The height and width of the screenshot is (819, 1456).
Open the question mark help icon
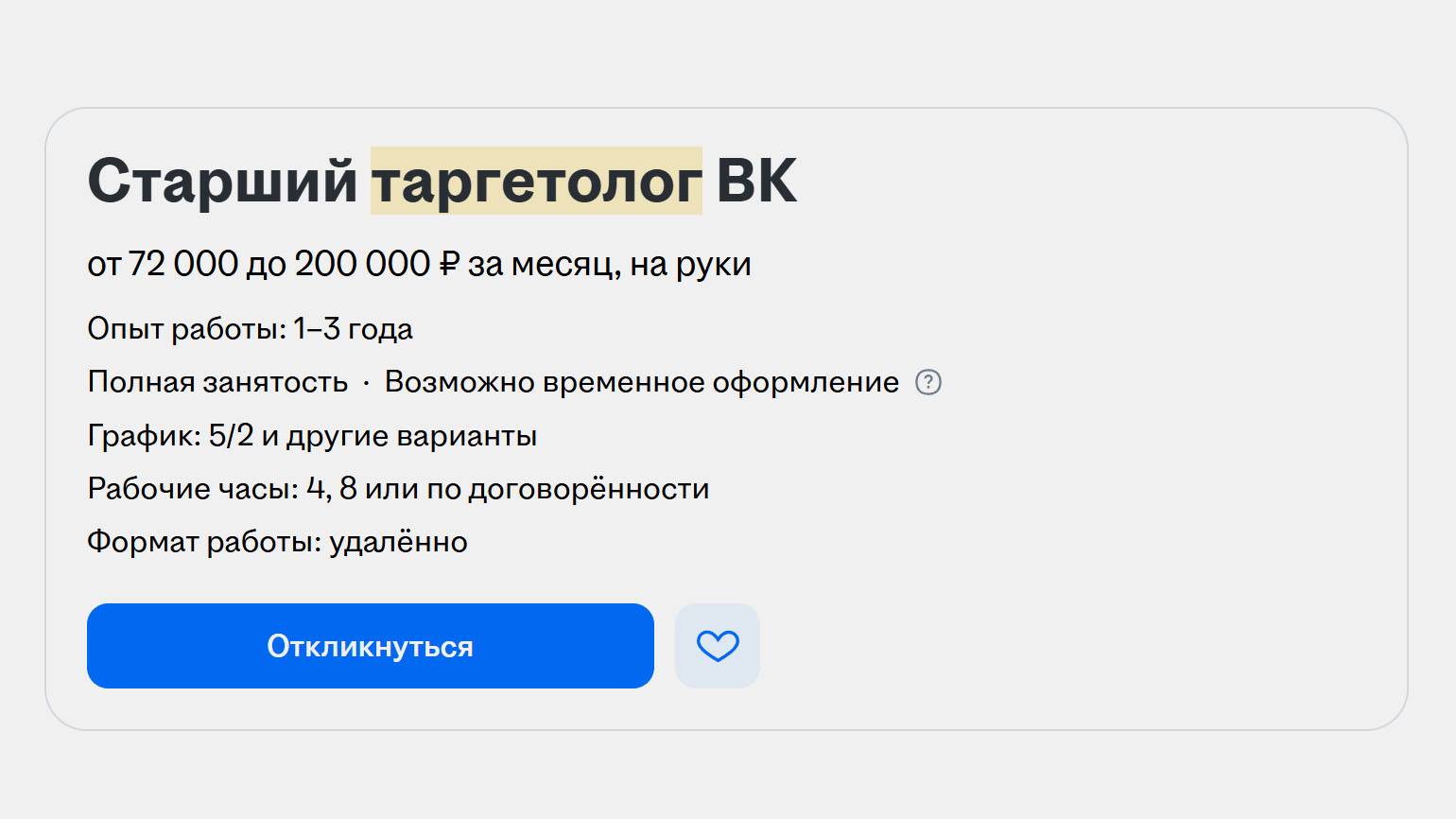click(928, 382)
